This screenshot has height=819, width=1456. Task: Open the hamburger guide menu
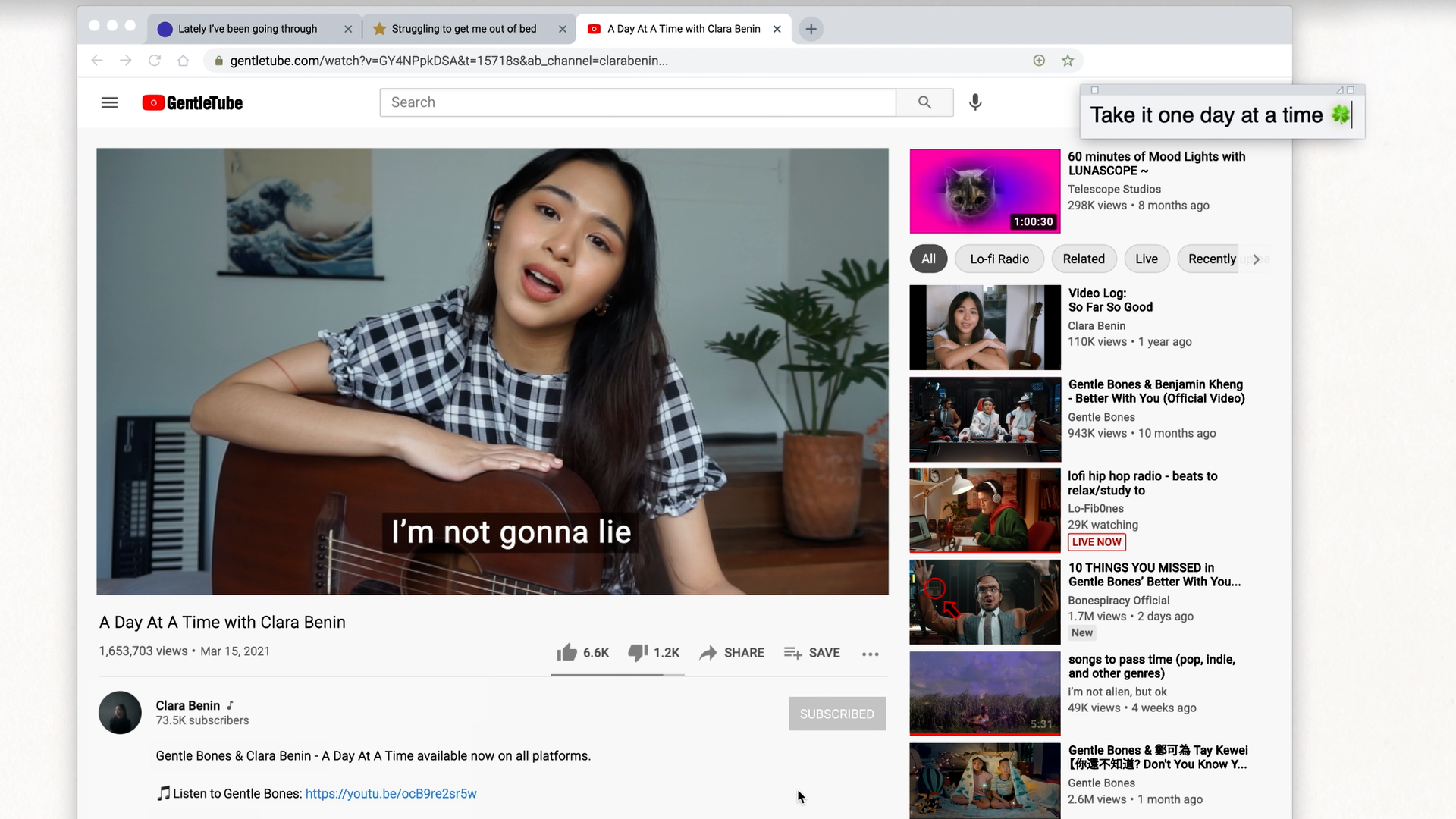(x=109, y=102)
